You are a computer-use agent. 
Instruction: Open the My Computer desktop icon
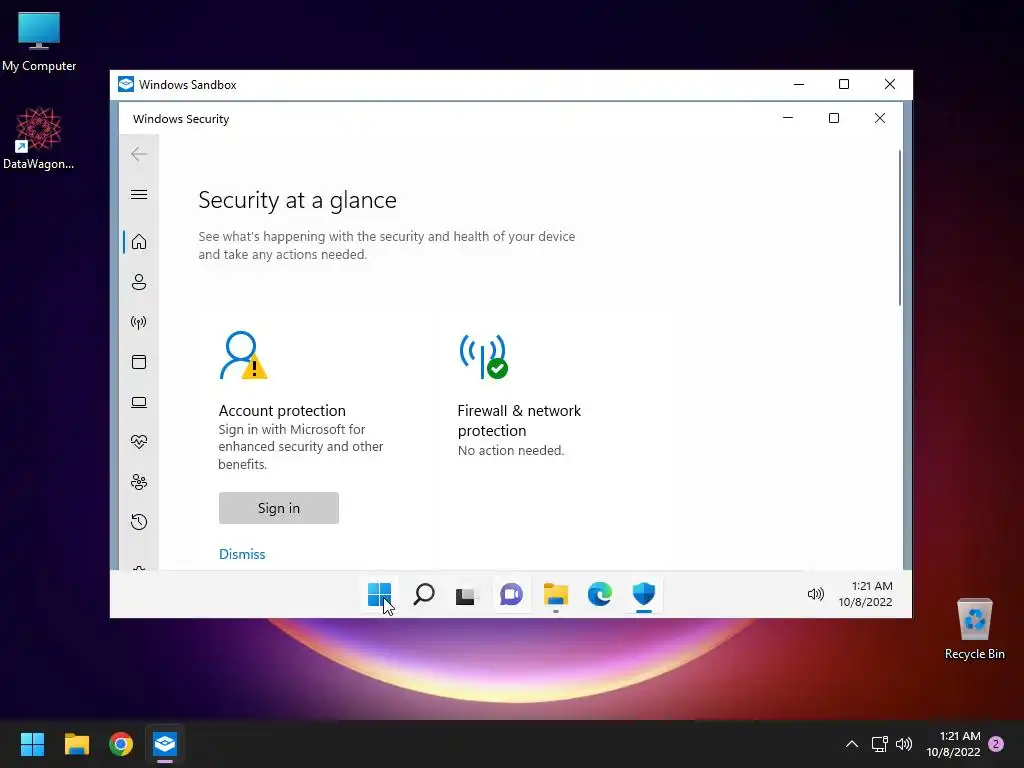click(39, 41)
